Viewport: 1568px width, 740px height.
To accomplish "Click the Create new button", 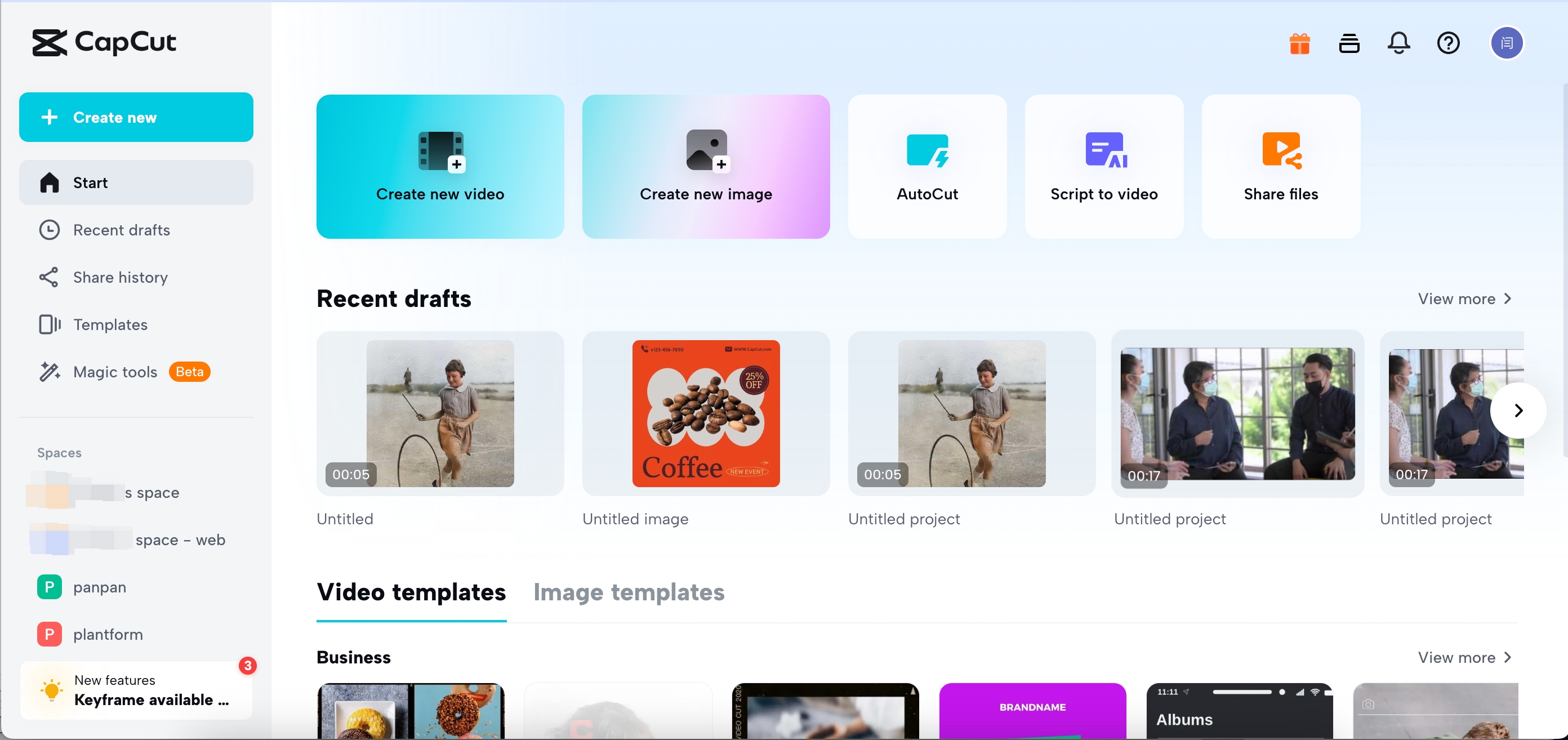I will [136, 117].
